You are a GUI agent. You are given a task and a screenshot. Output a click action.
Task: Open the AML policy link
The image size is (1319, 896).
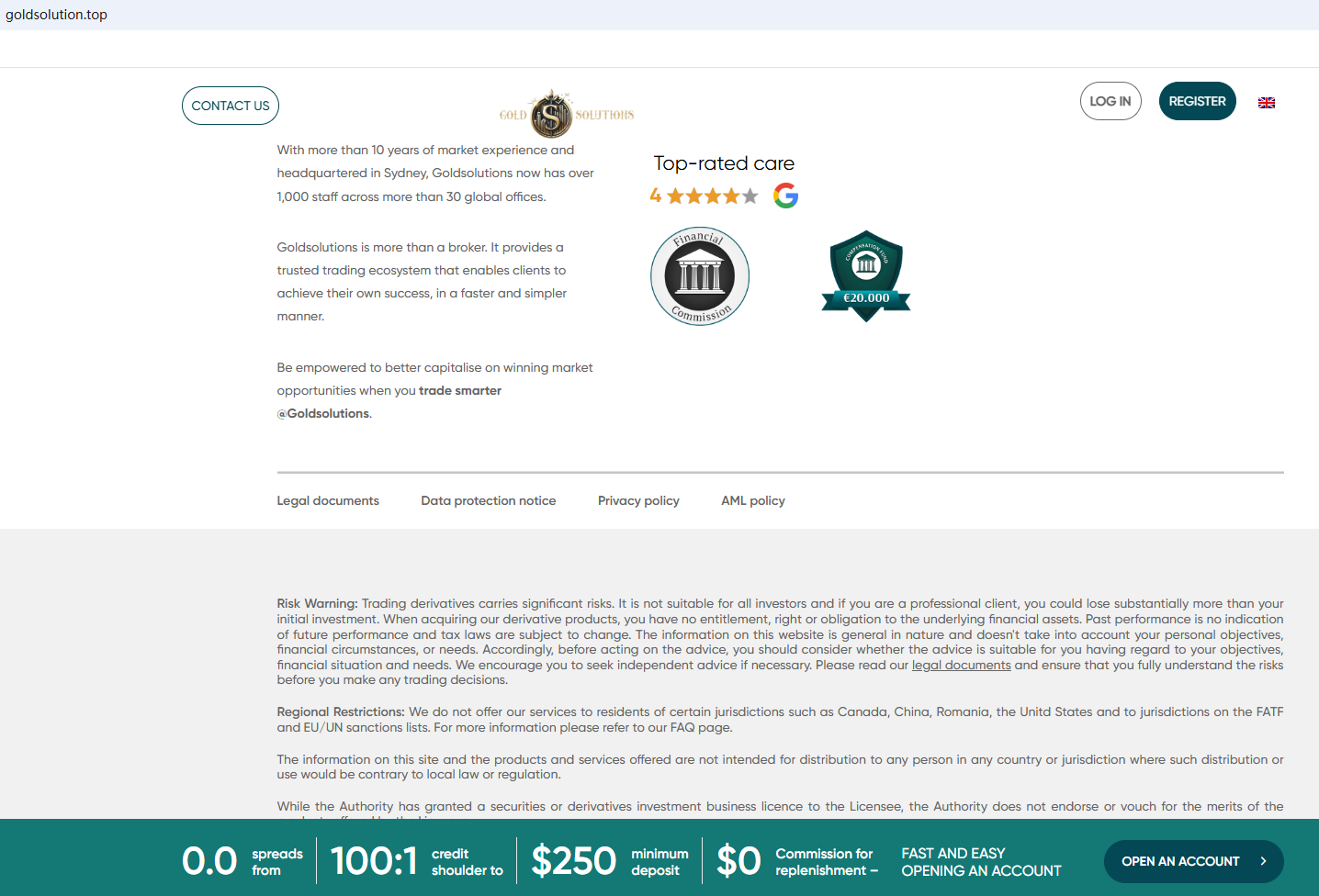click(x=753, y=500)
